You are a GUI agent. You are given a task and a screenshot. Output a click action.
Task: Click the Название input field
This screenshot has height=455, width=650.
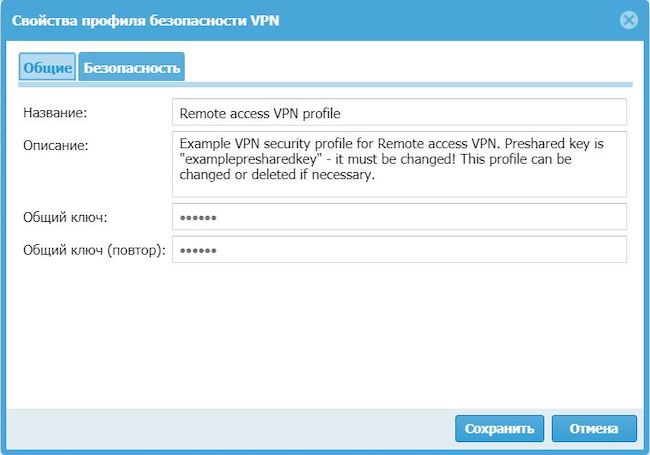click(x=399, y=113)
